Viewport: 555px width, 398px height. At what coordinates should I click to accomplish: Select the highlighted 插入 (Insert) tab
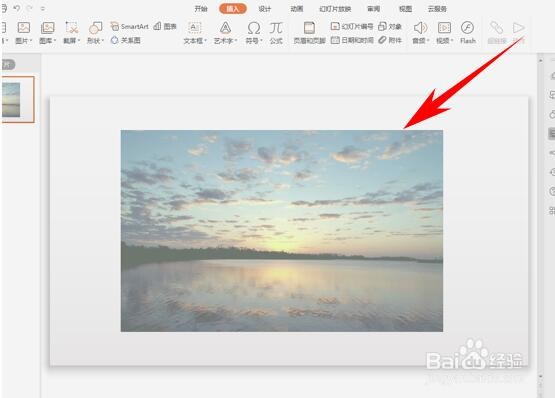tap(233, 8)
